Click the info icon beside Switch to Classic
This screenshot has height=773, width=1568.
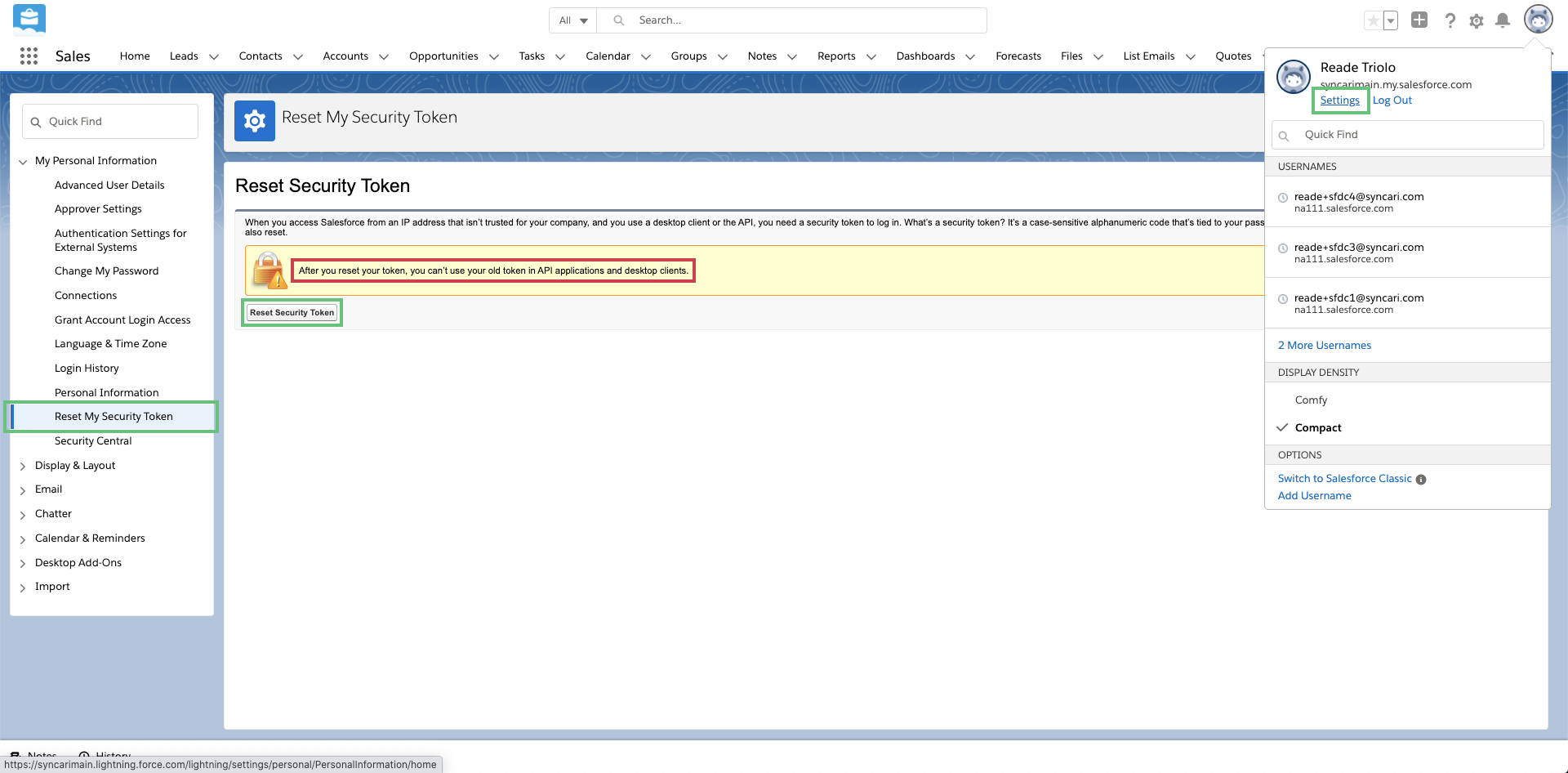[1421, 480]
